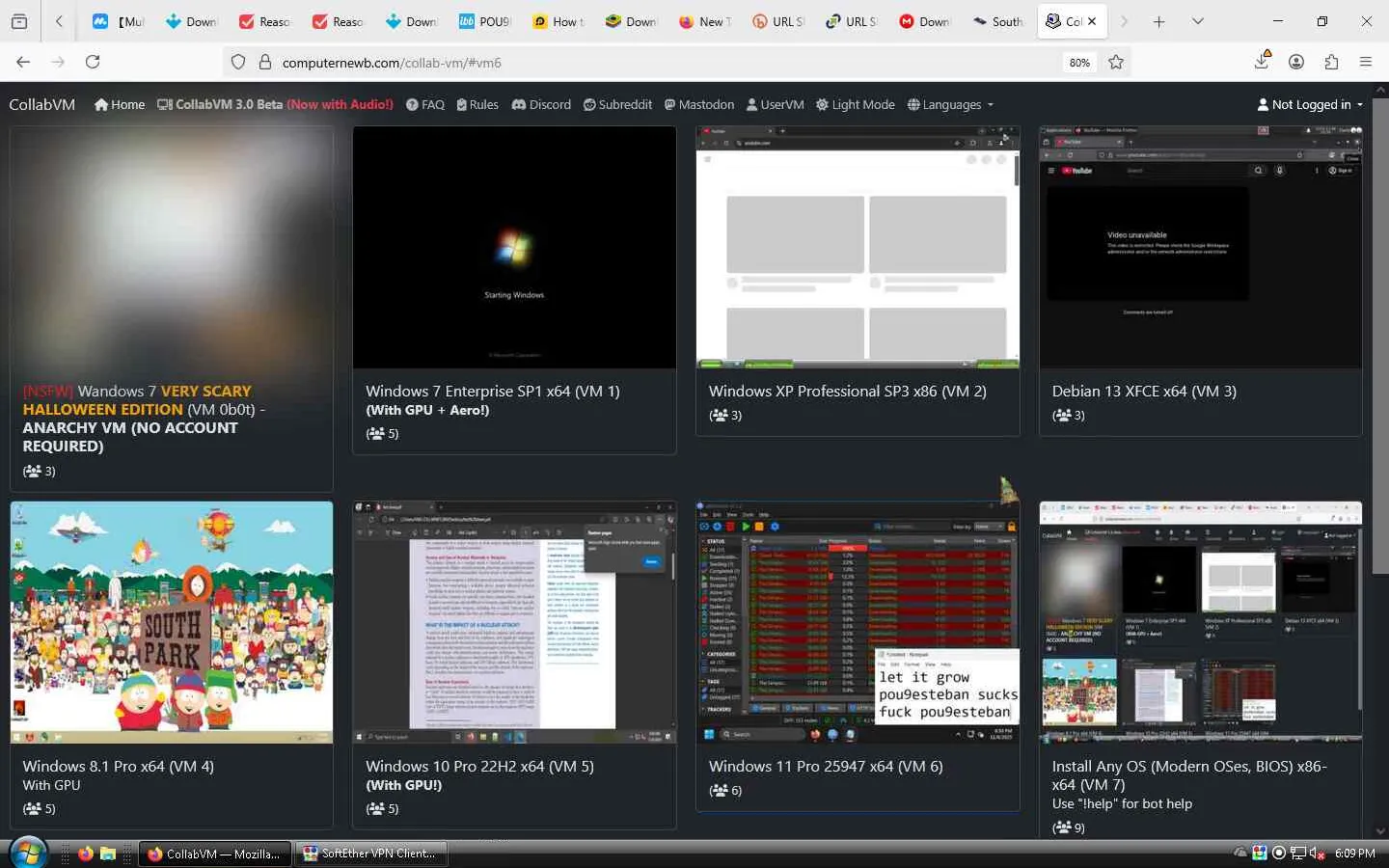Go back using the browser back arrow
The width and height of the screenshot is (1389, 868).
(x=23, y=62)
